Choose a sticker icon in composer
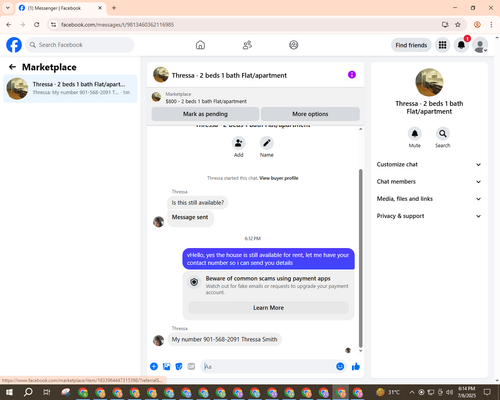This screenshot has width=500, height=400. tap(179, 367)
